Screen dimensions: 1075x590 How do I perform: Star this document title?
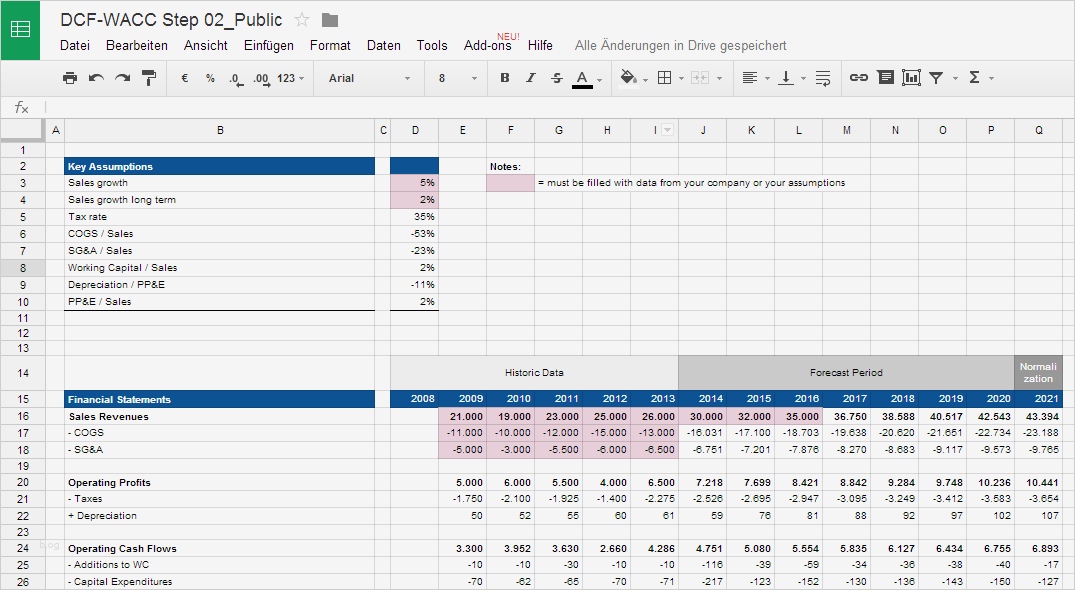[302, 20]
